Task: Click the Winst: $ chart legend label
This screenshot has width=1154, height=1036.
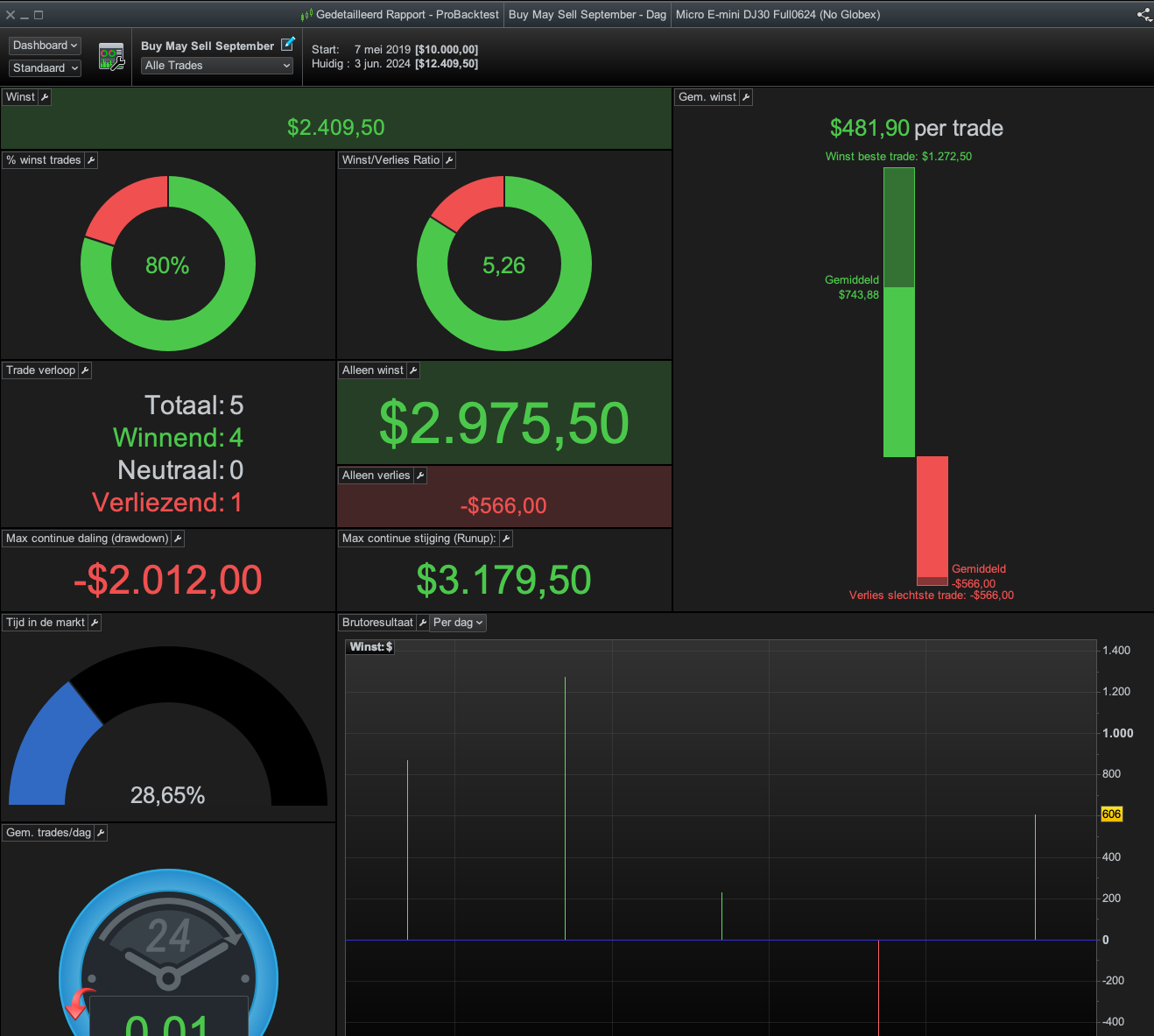Action: [x=371, y=647]
